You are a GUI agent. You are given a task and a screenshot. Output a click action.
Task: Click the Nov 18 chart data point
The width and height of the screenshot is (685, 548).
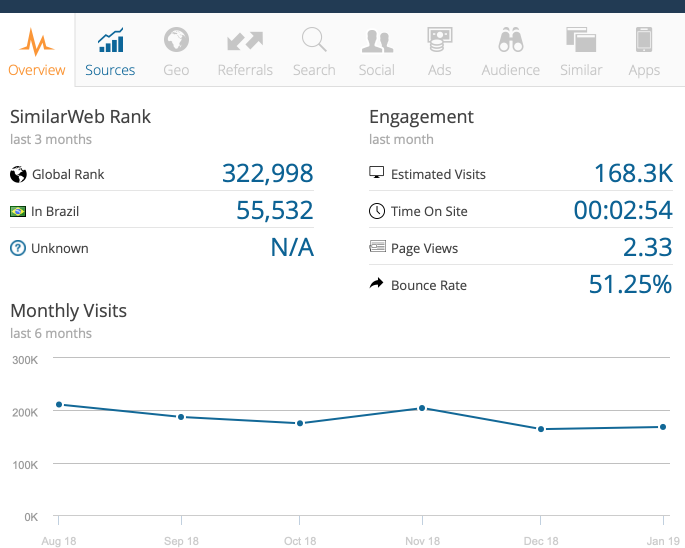coord(422,408)
